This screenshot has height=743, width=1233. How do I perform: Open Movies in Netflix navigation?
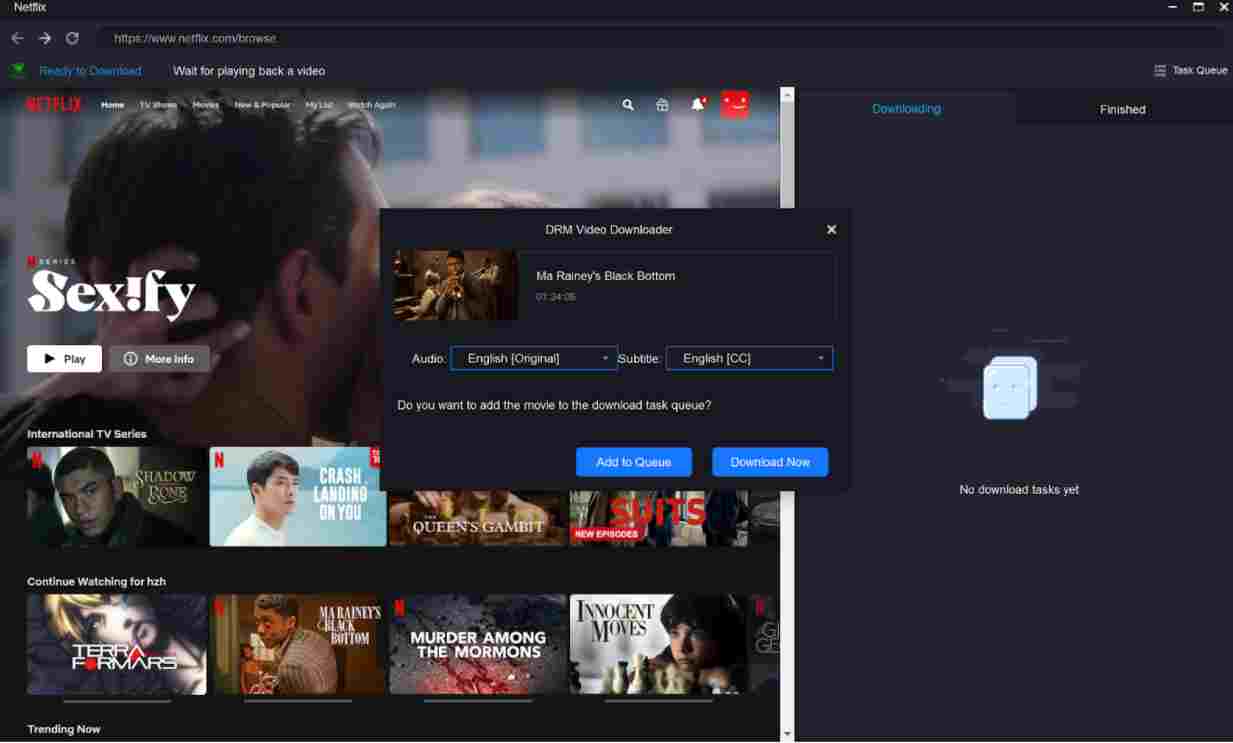[206, 105]
